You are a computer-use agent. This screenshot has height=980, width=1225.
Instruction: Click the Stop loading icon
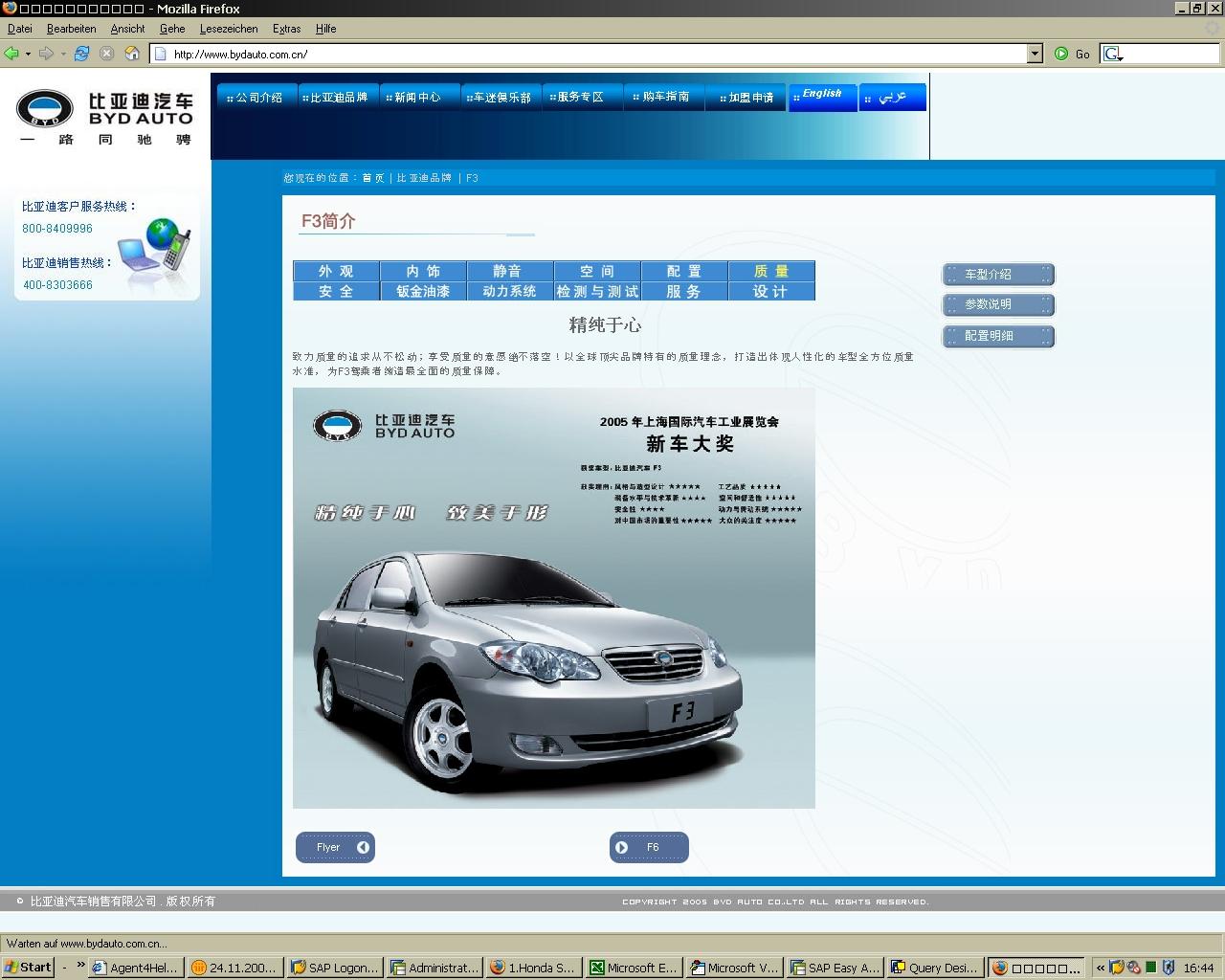pyautogui.click(x=106, y=54)
